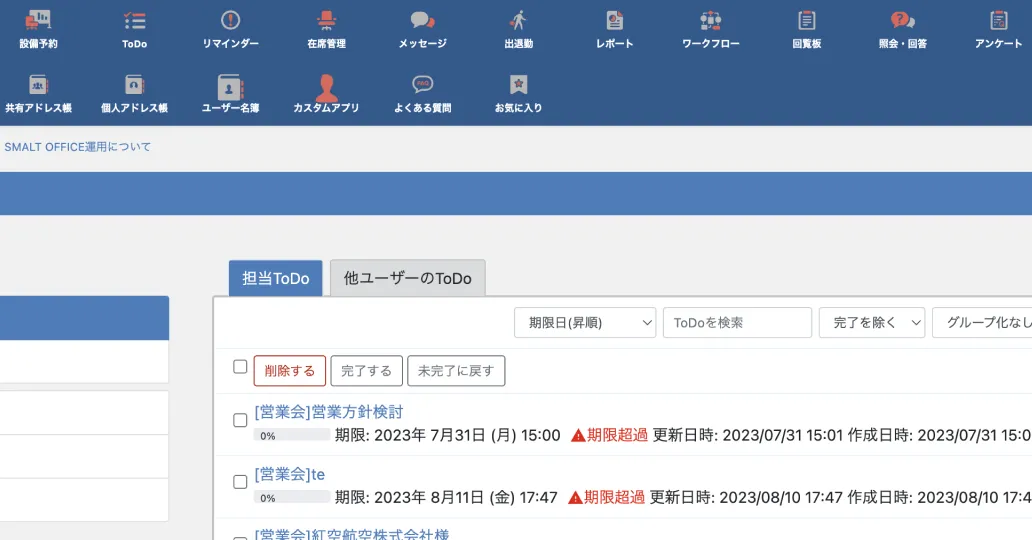
Task: Check the 営業方針検討 ToDo checkbox
Action: coord(240,420)
